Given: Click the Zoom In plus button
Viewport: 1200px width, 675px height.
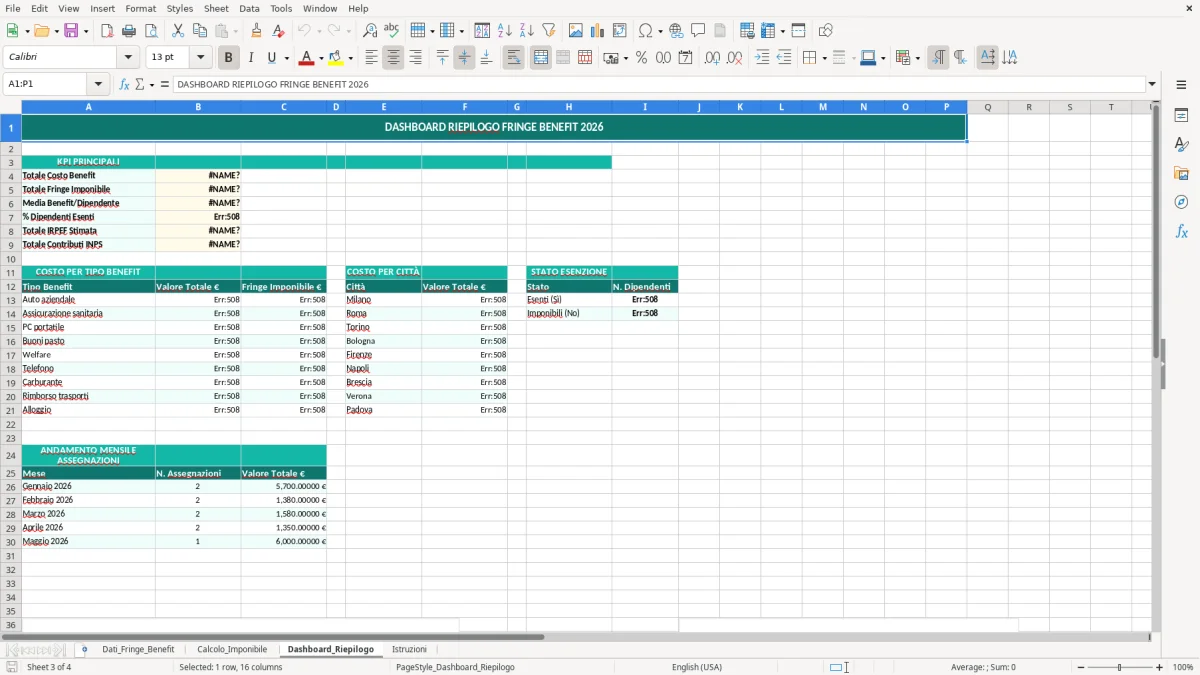Looking at the screenshot, I should pyautogui.click(x=1160, y=667).
